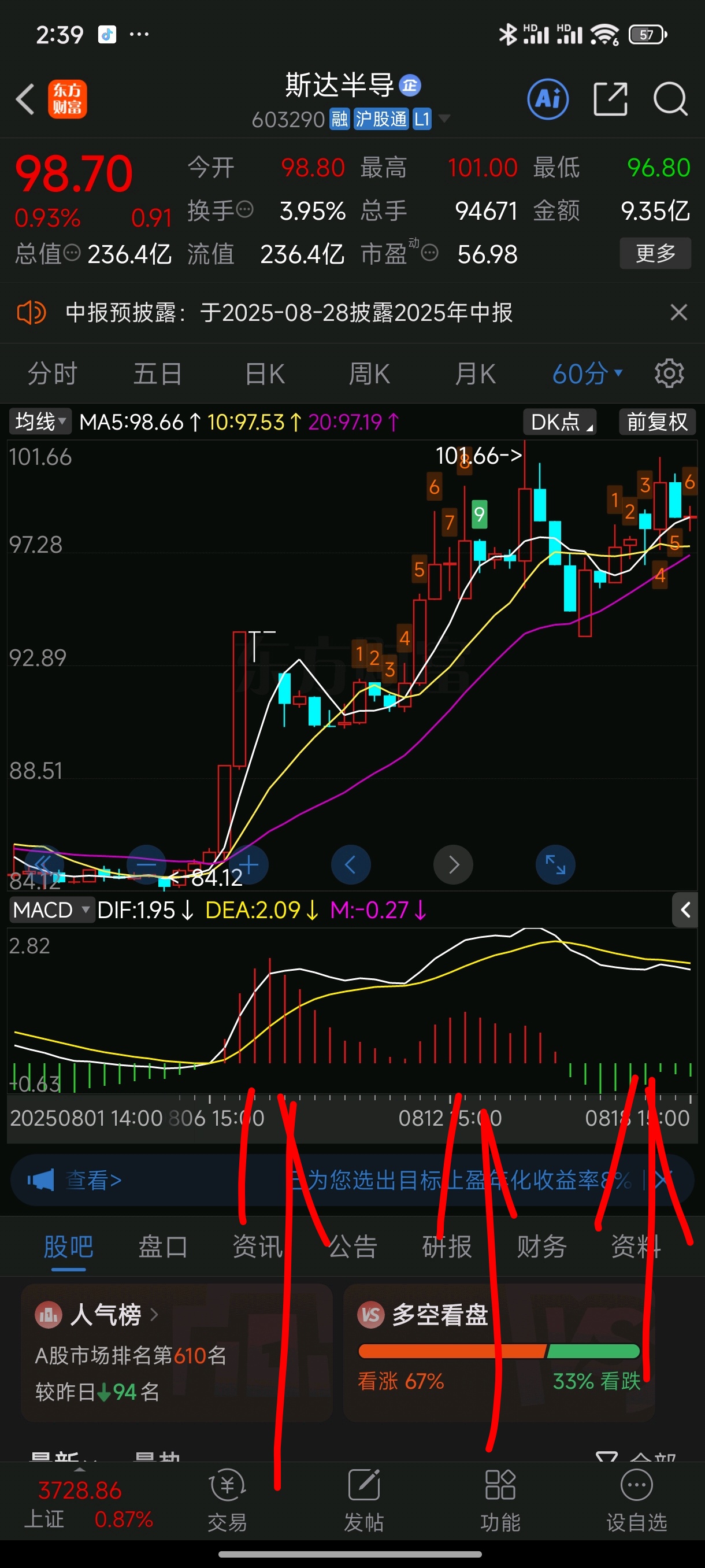This screenshot has height=1568, width=705.
Task: Open the 发帖 post icon
Action: (x=363, y=1485)
